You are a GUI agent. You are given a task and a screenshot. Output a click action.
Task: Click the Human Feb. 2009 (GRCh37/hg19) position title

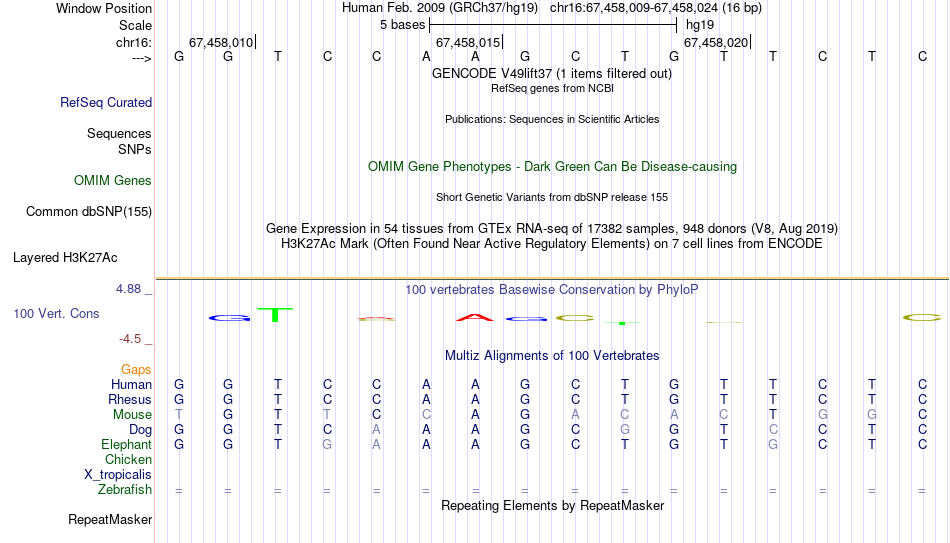click(x=440, y=8)
